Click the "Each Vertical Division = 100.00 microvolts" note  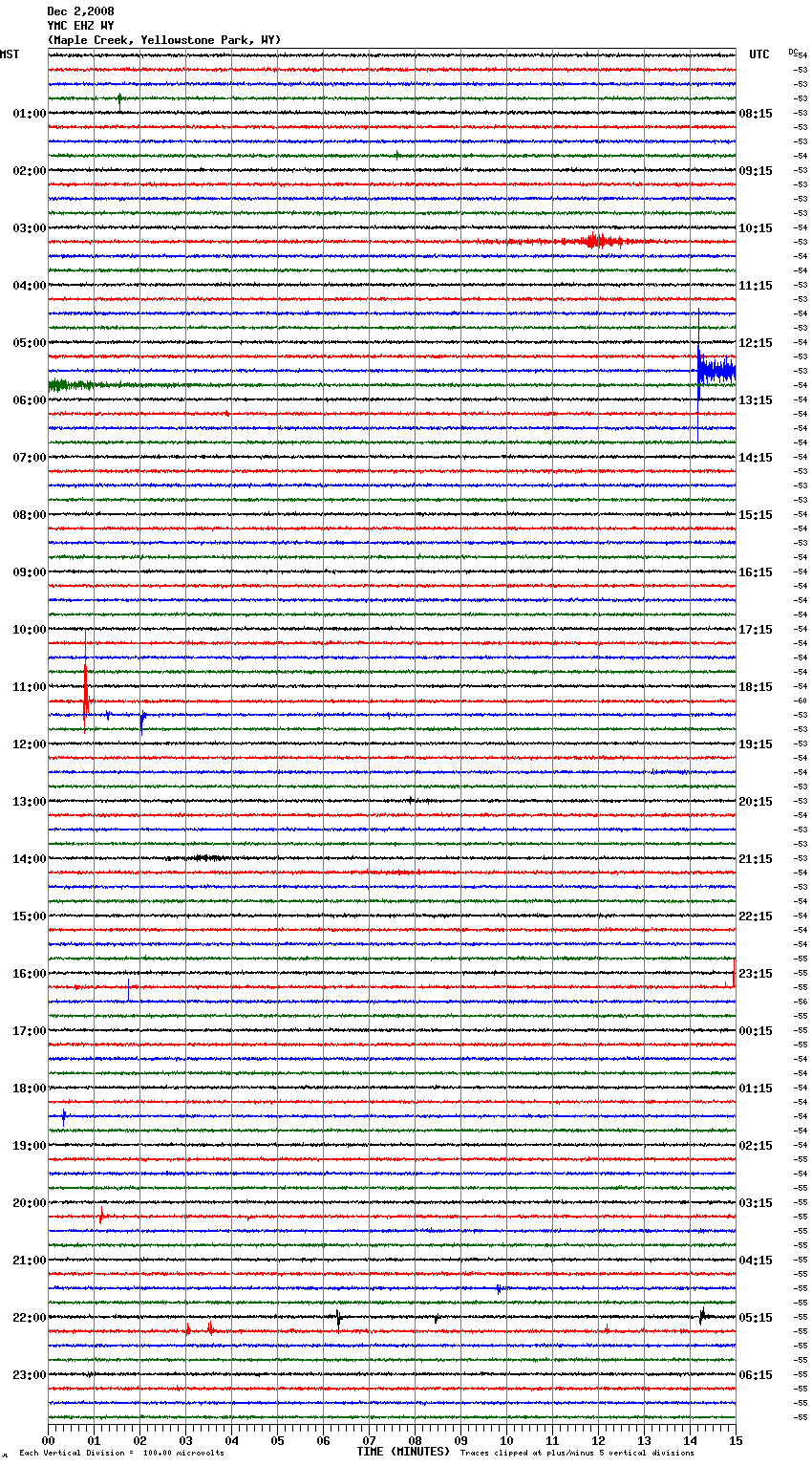[121, 1454]
